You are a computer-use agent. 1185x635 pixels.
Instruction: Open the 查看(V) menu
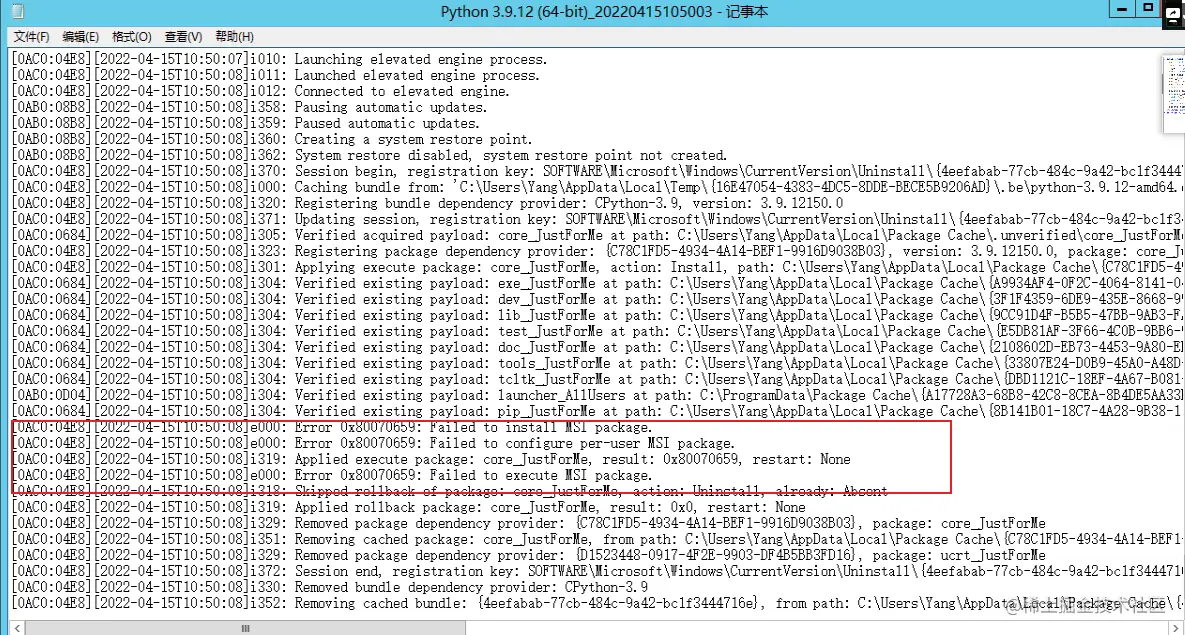pos(182,36)
